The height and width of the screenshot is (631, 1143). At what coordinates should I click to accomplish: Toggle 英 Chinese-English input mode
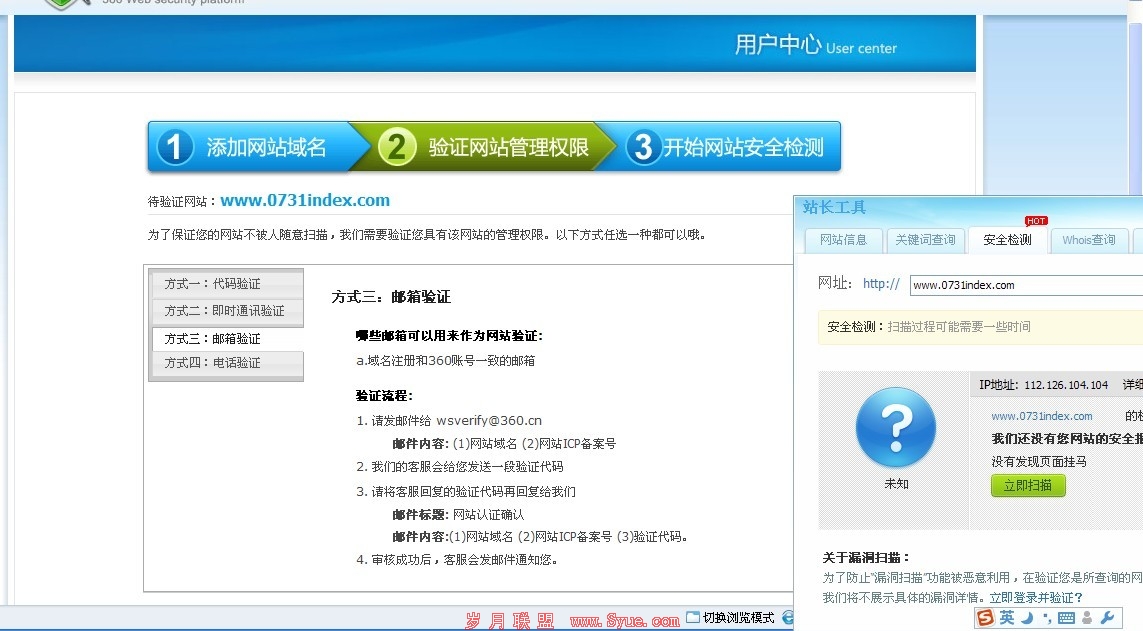[1006, 618]
